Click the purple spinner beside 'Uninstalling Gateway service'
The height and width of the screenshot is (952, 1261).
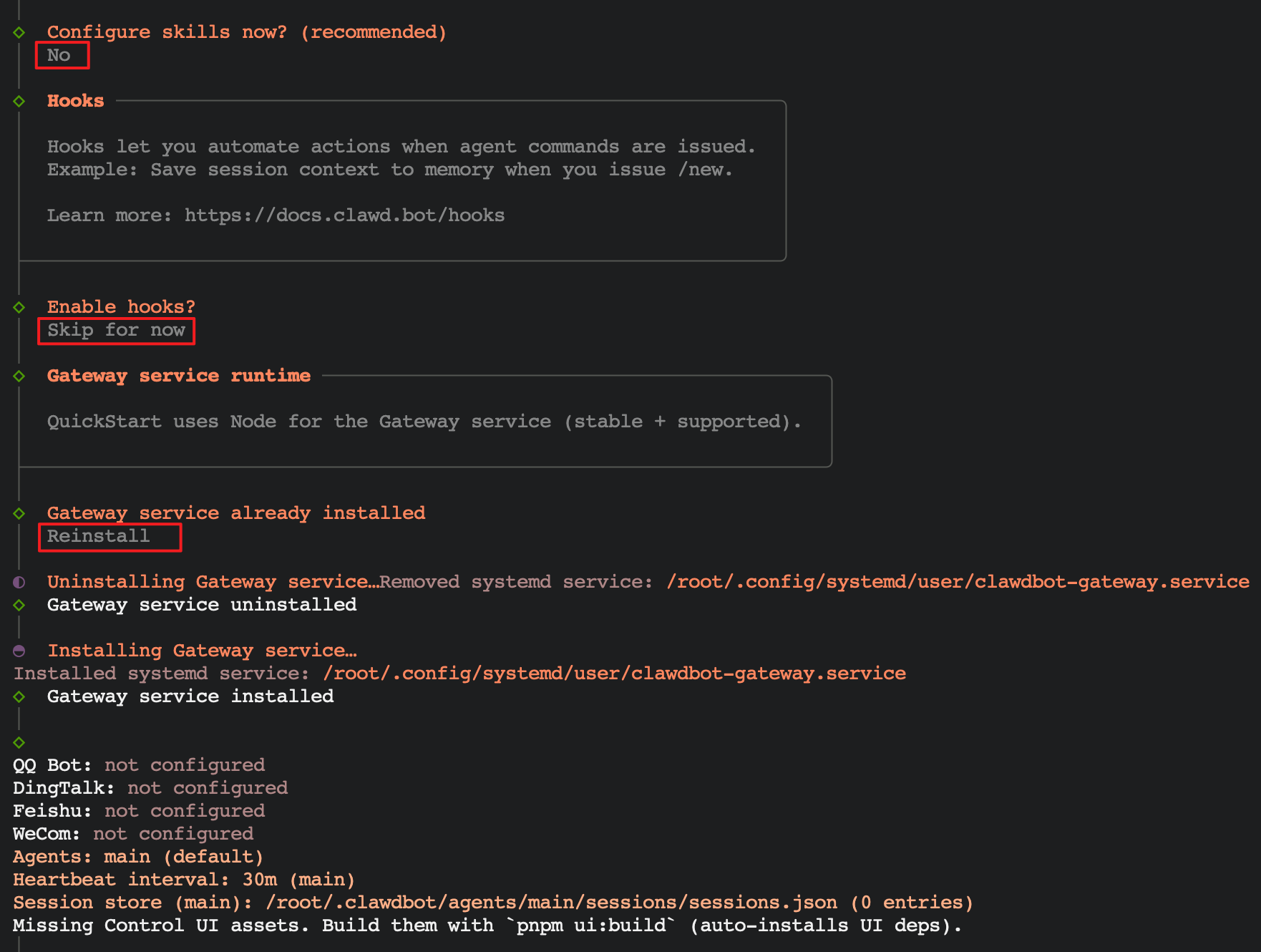tap(19, 582)
